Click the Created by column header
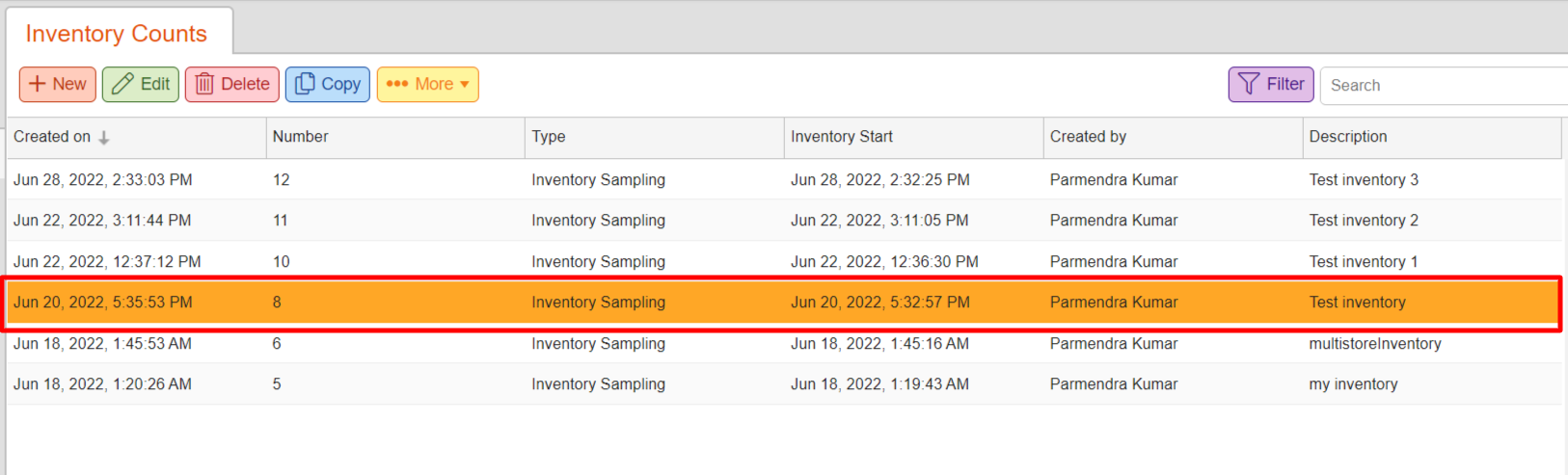 (1174, 137)
